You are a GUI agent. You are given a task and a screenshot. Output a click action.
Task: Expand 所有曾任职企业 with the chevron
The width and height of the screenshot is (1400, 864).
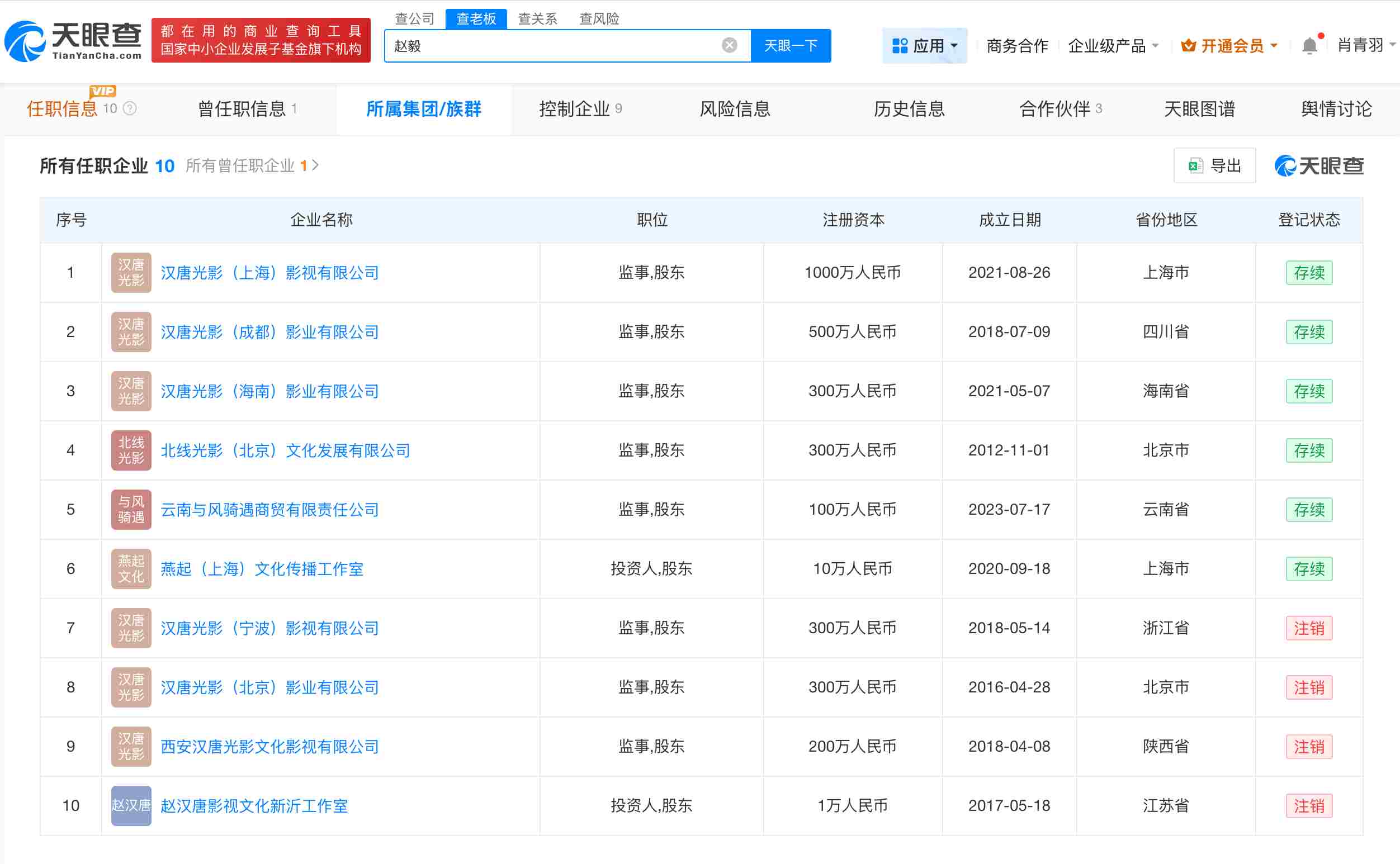point(314,166)
